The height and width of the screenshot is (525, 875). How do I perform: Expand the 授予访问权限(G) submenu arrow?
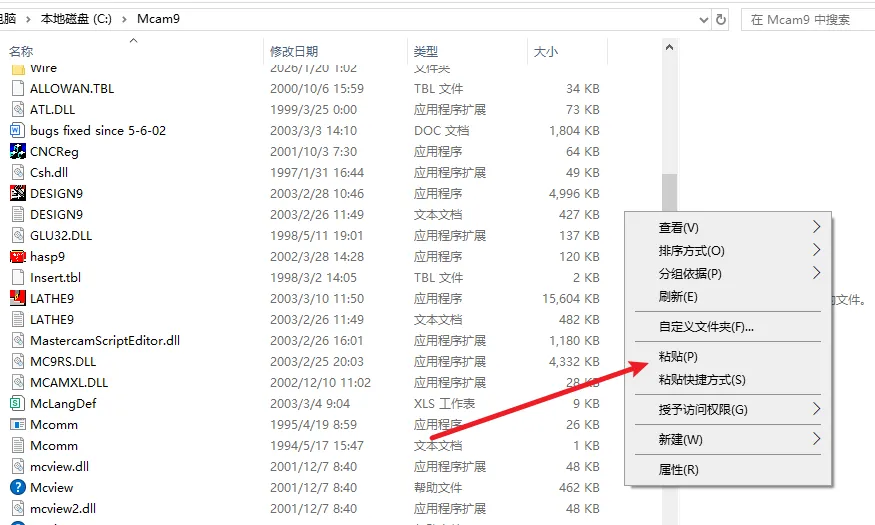point(816,409)
